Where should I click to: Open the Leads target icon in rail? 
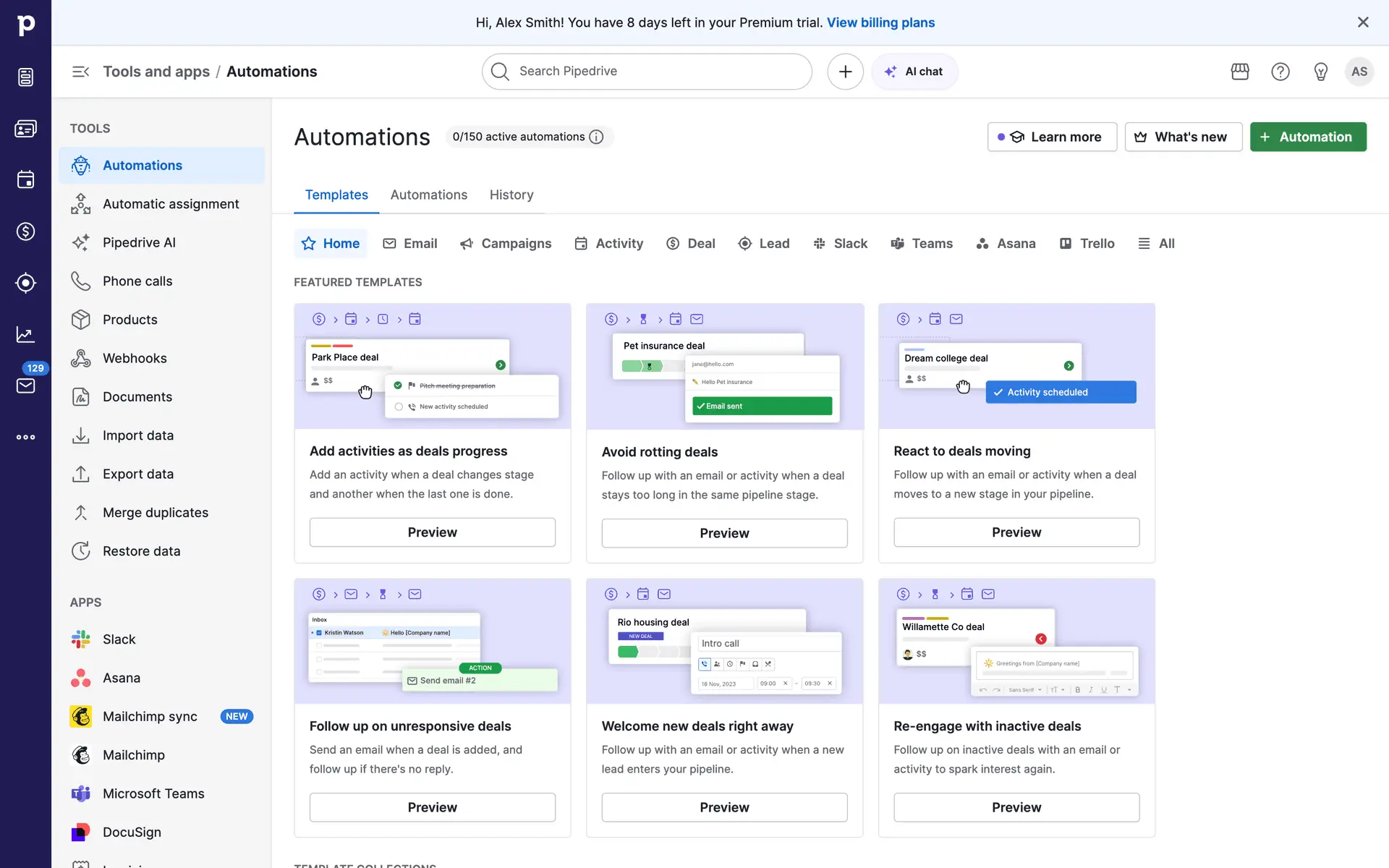coord(26,283)
